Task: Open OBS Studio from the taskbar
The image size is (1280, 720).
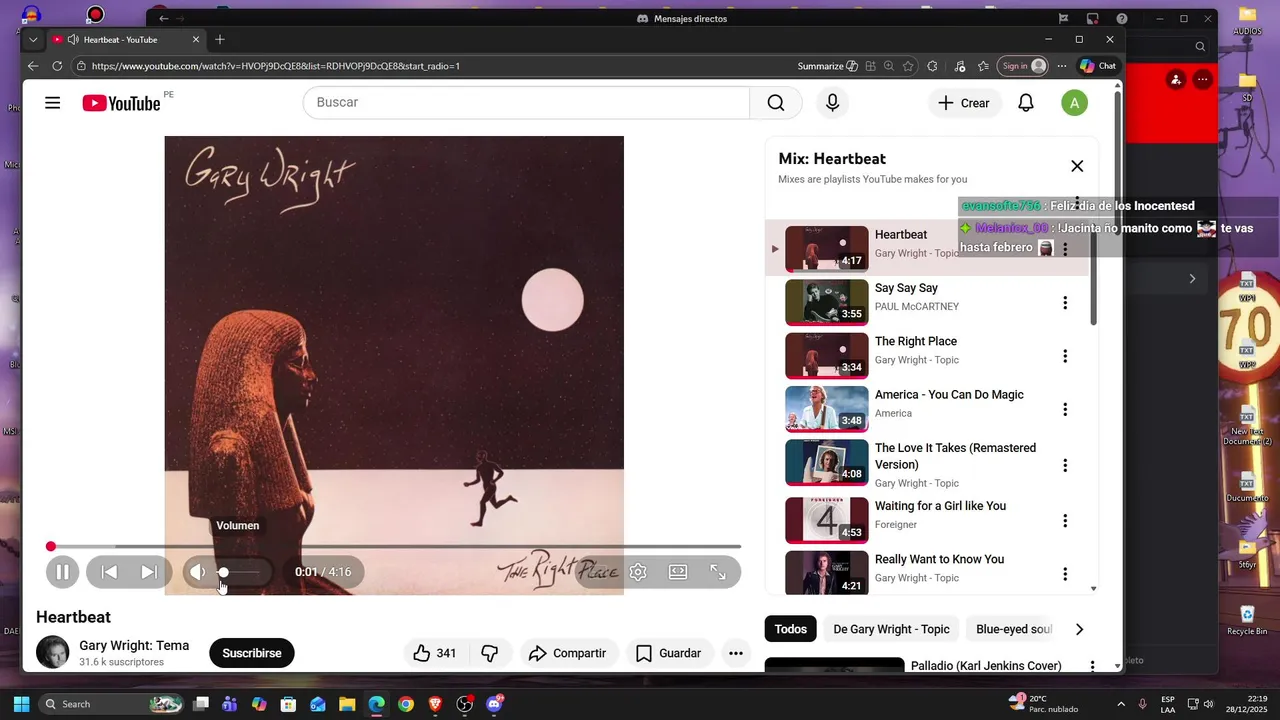Action: pyautogui.click(x=464, y=704)
